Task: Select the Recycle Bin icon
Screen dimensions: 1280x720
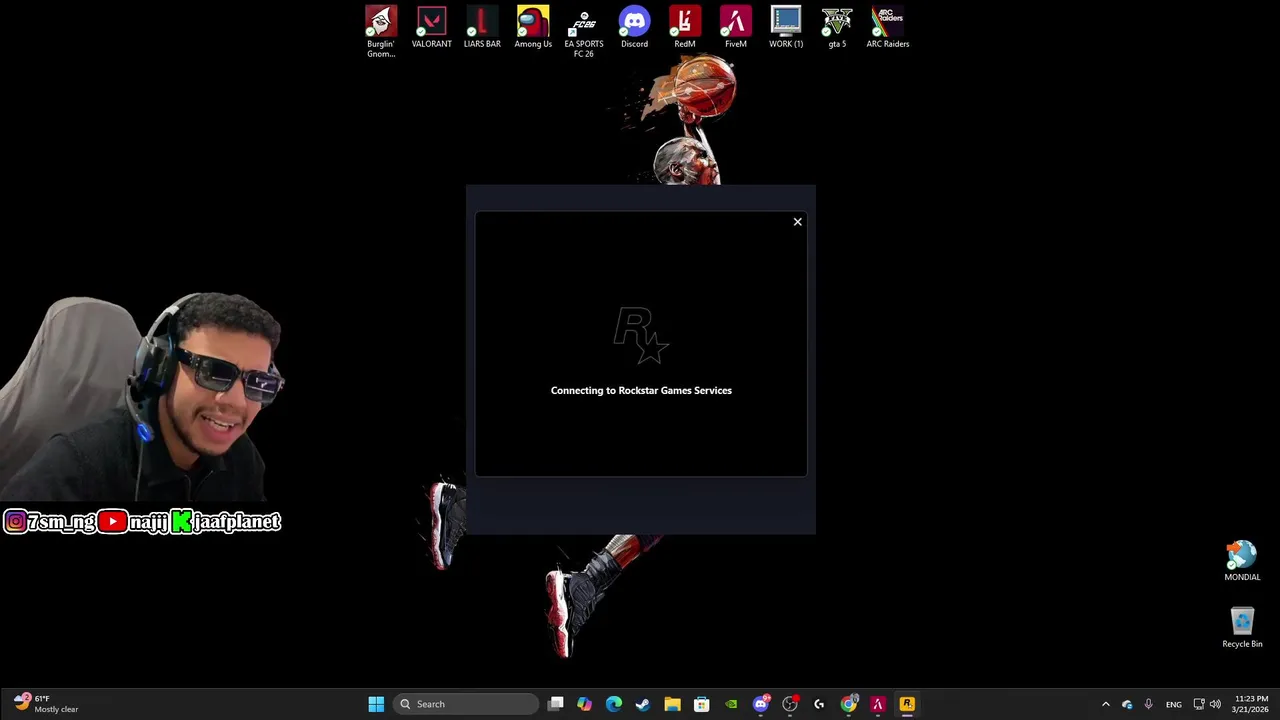Action: click(1242, 628)
